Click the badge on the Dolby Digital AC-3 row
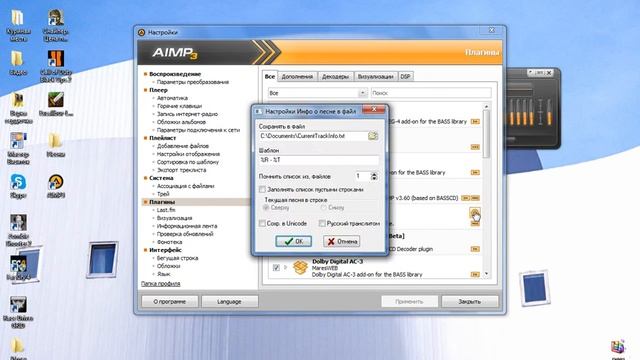Image resolution: width=640 pixels, height=360 pixels. coord(475,274)
